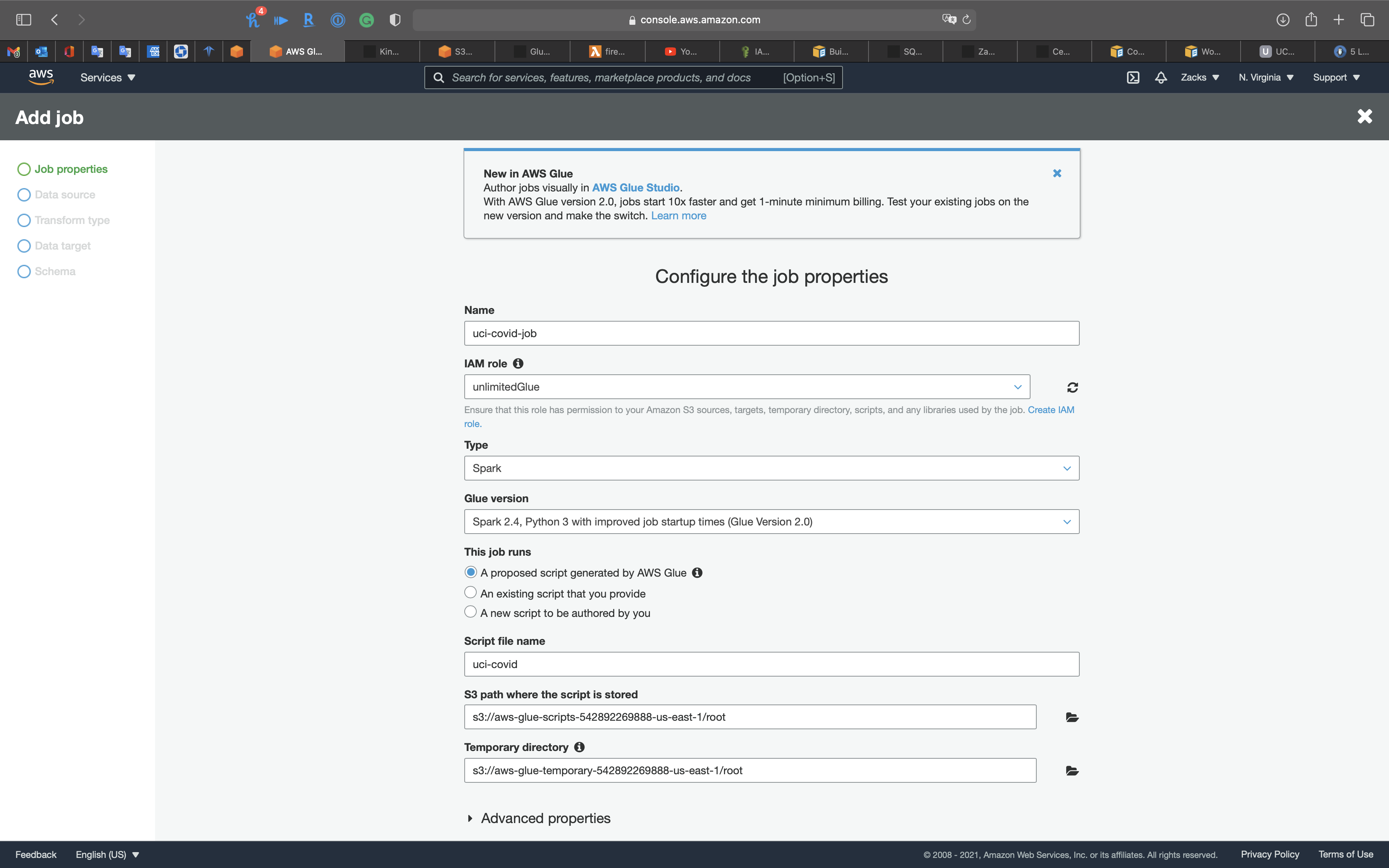Open the IAM role dropdown
The height and width of the screenshot is (868, 1389).
click(x=746, y=387)
